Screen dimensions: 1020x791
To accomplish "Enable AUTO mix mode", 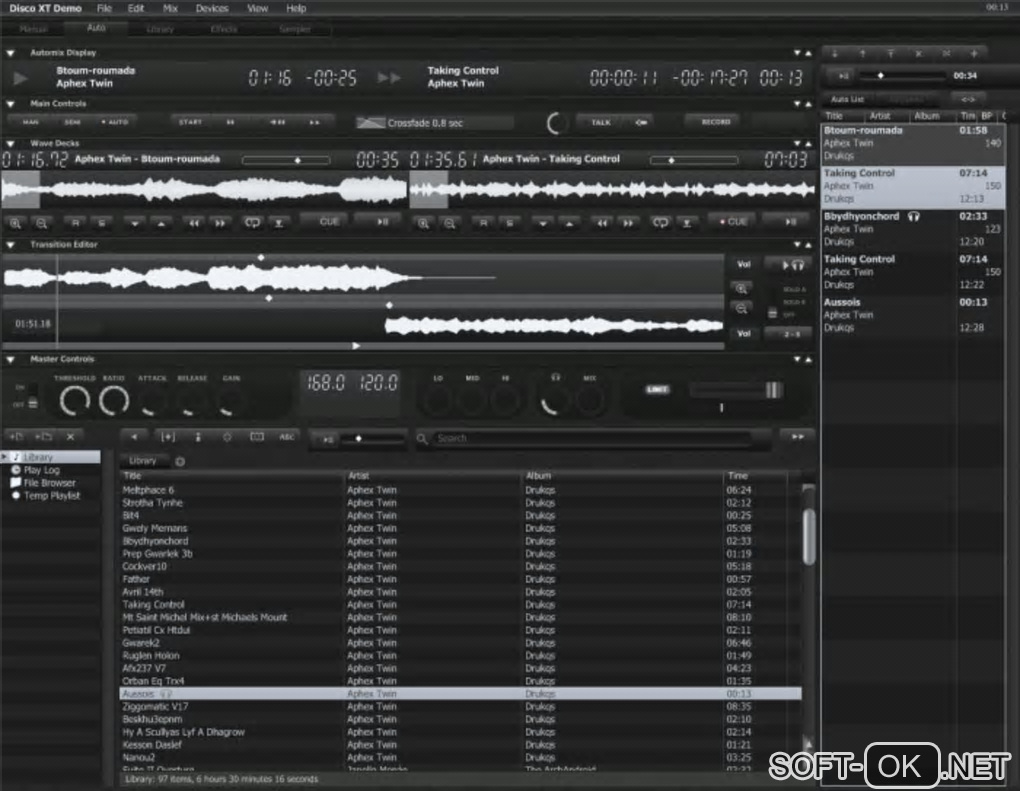I will coord(115,122).
